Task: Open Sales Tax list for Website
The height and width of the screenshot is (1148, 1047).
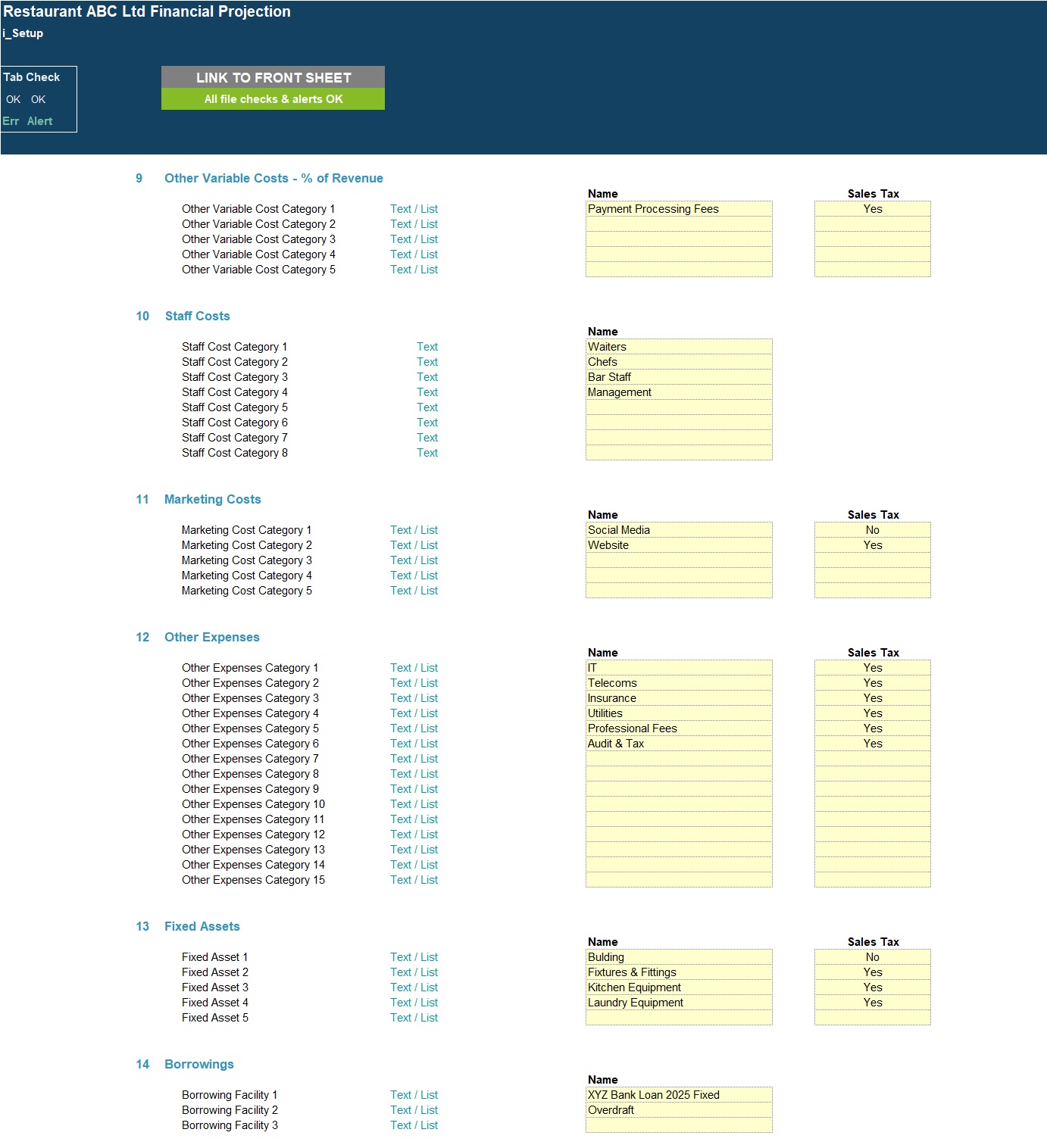Action: (873, 545)
